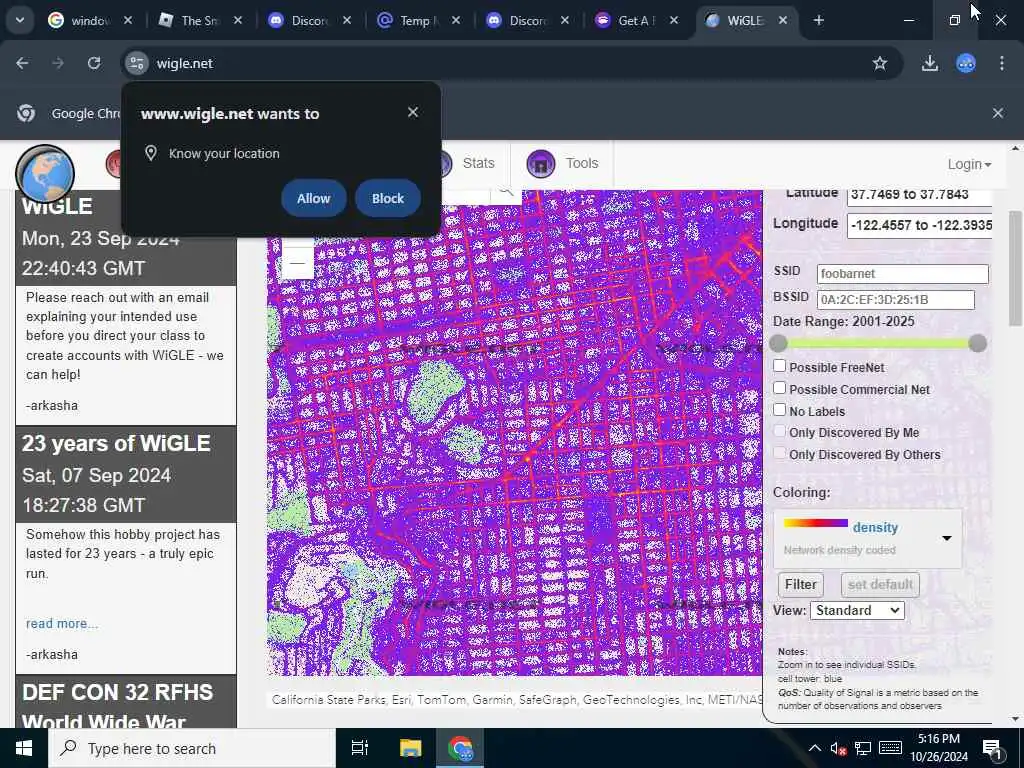Enable Possible Commercial Net checkbox
Image resolution: width=1024 pixels, height=768 pixels.
tap(779, 388)
